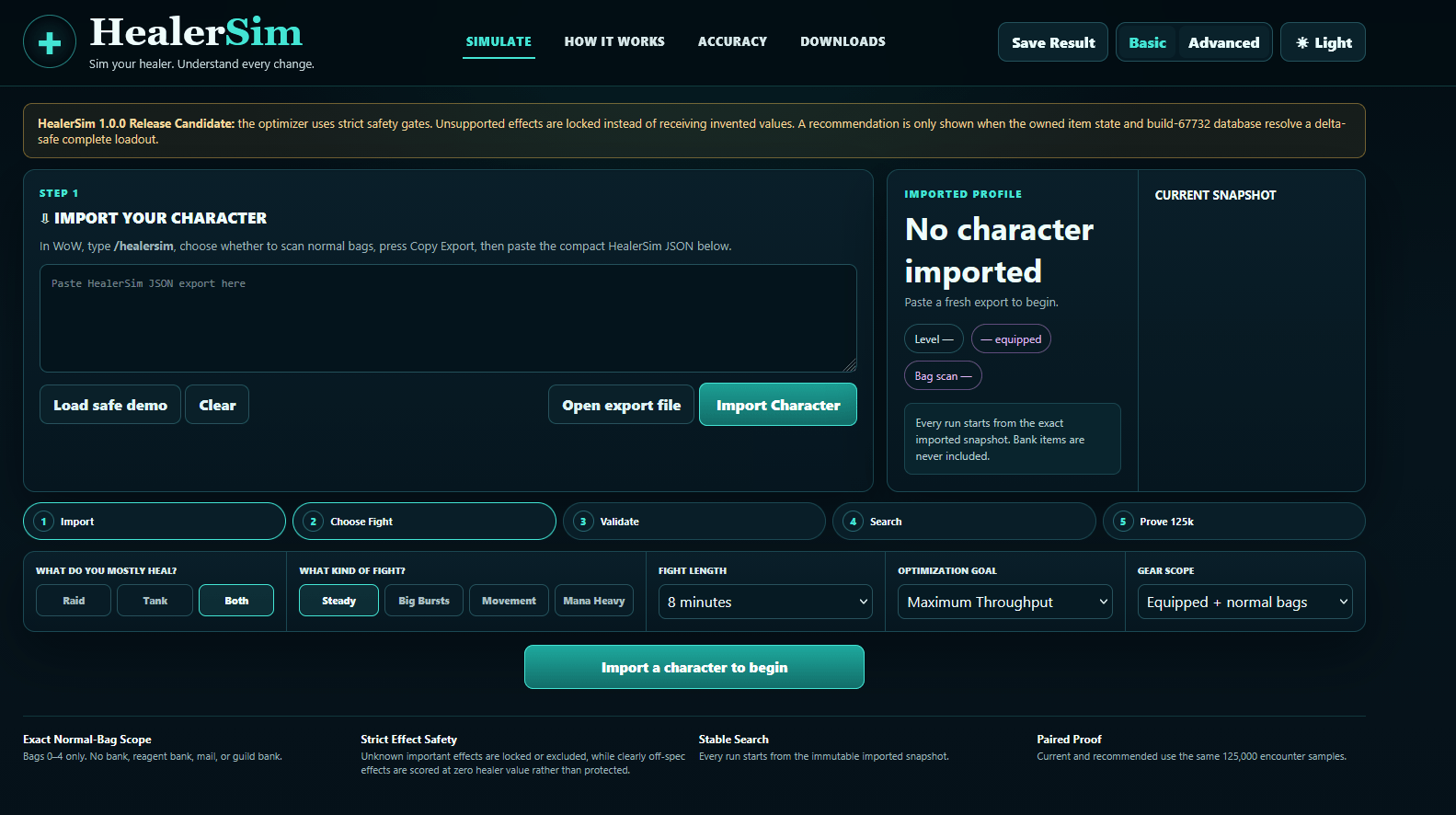Click the Imported Profile label
Screen dimensions: 1456x815
tap(963, 194)
